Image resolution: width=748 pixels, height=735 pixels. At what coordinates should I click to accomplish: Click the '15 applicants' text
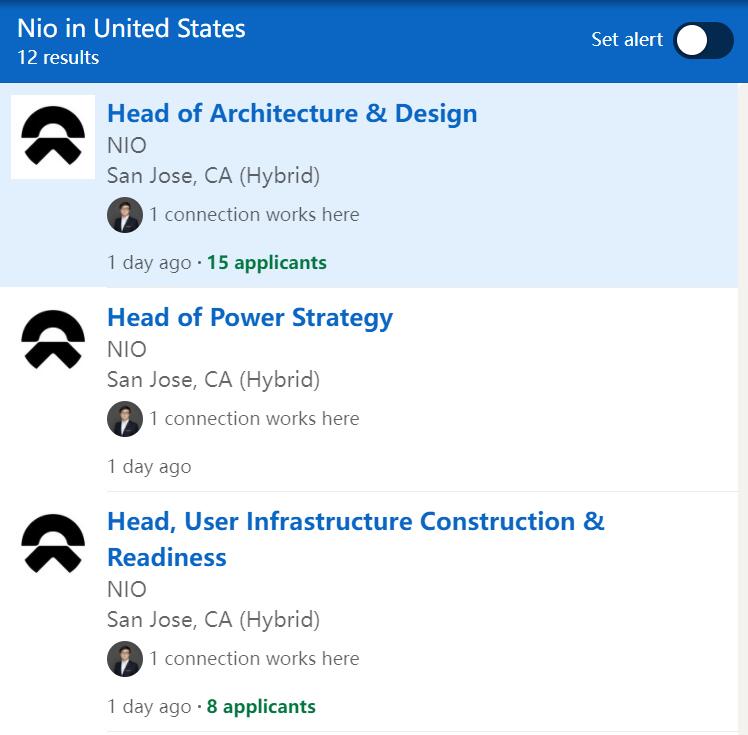coord(266,263)
